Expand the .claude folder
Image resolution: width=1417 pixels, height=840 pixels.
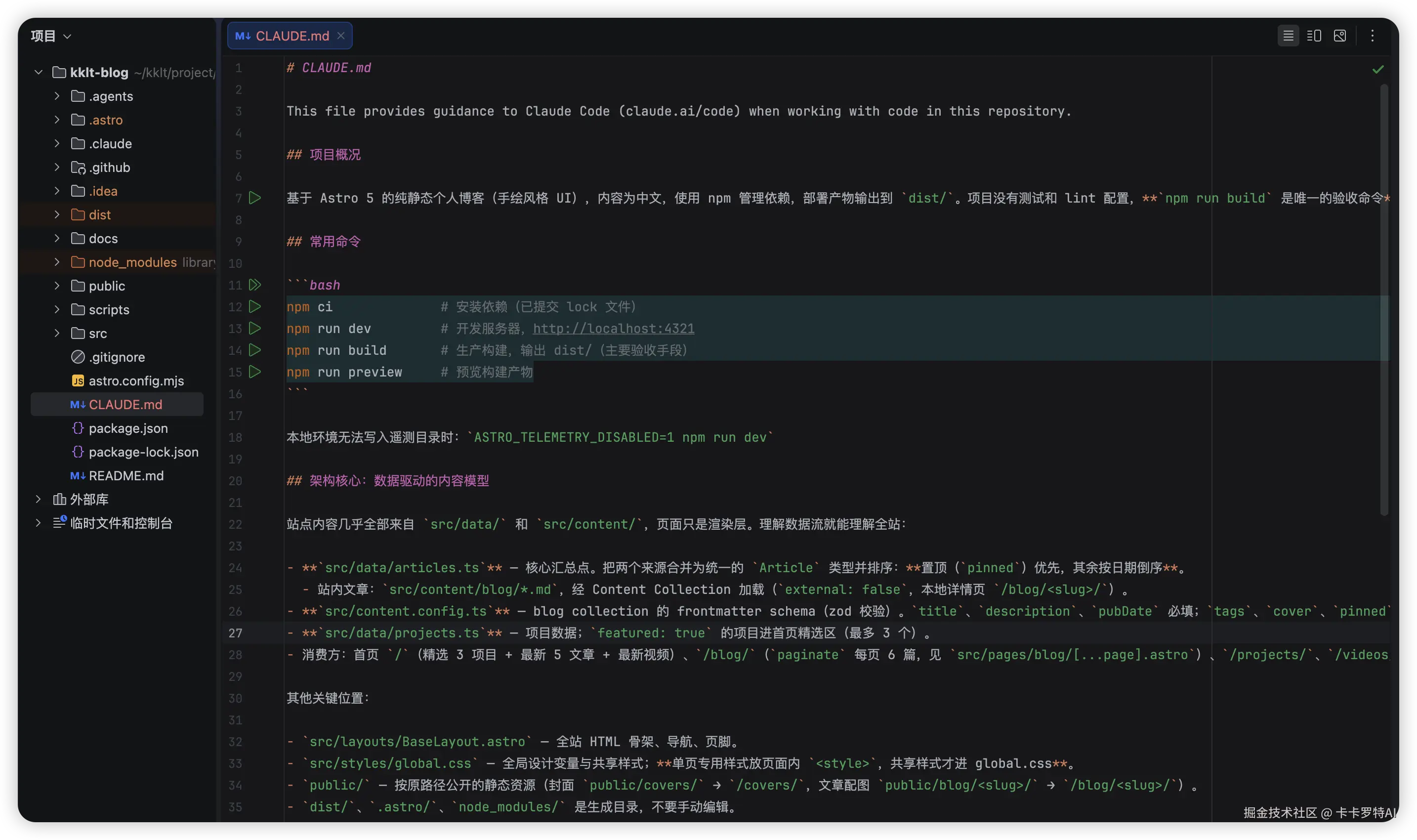tap(57, 143)
